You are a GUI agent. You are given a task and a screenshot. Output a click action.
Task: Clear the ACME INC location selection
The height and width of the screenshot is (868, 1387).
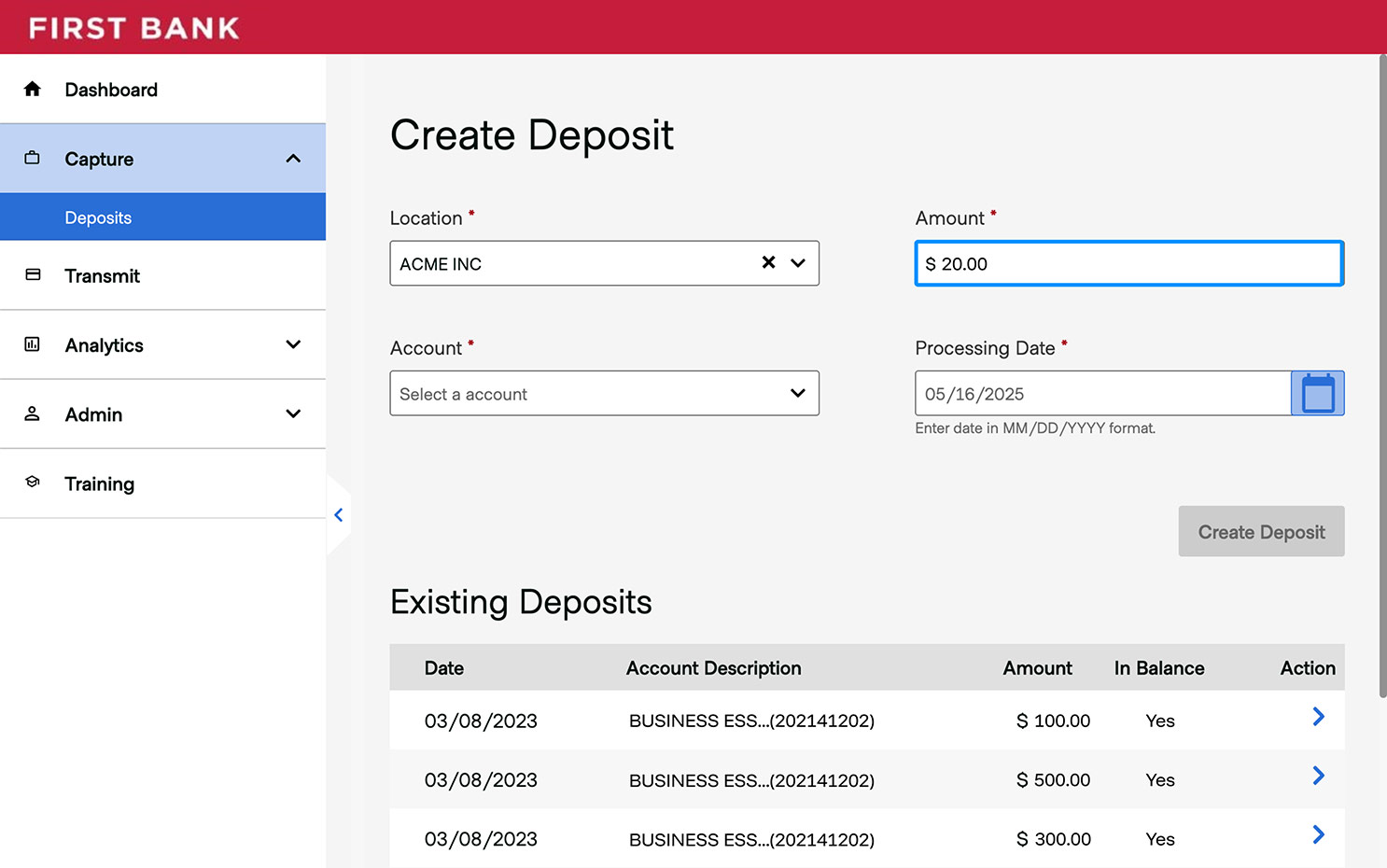(x=768, y=262)
